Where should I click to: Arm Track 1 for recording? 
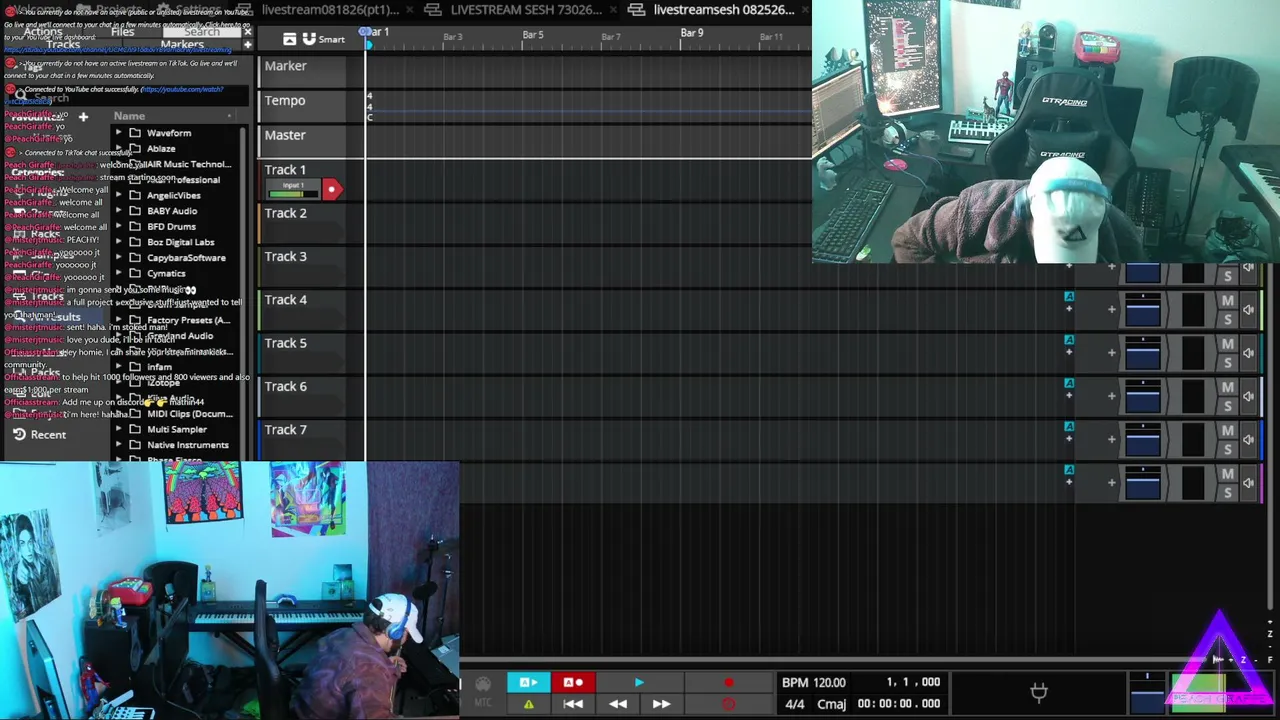pyautogui.click(x=331, y=189)
